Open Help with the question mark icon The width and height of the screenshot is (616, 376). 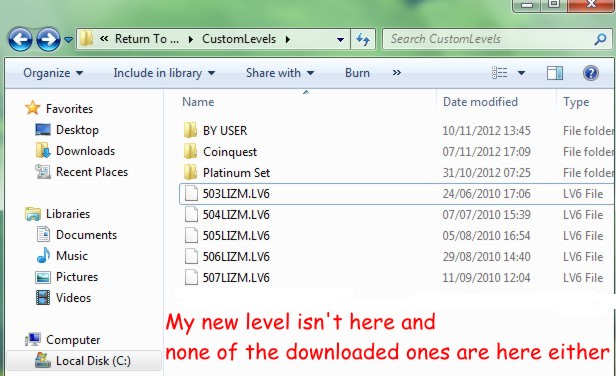pyautogui.click(x=590, y=73)
